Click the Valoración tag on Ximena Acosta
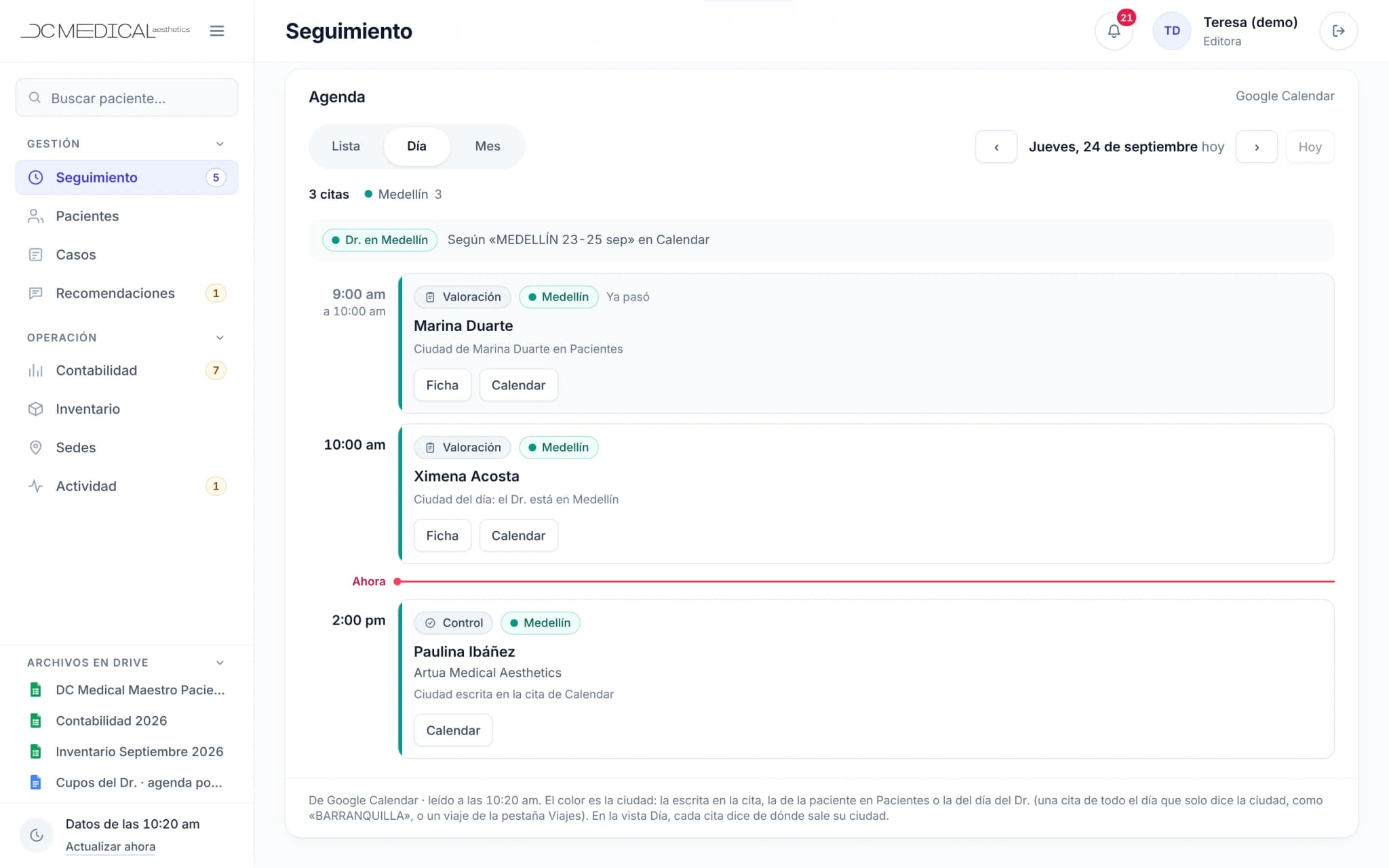This screenshot has height=868, width=1389. (x=463, y=448)
